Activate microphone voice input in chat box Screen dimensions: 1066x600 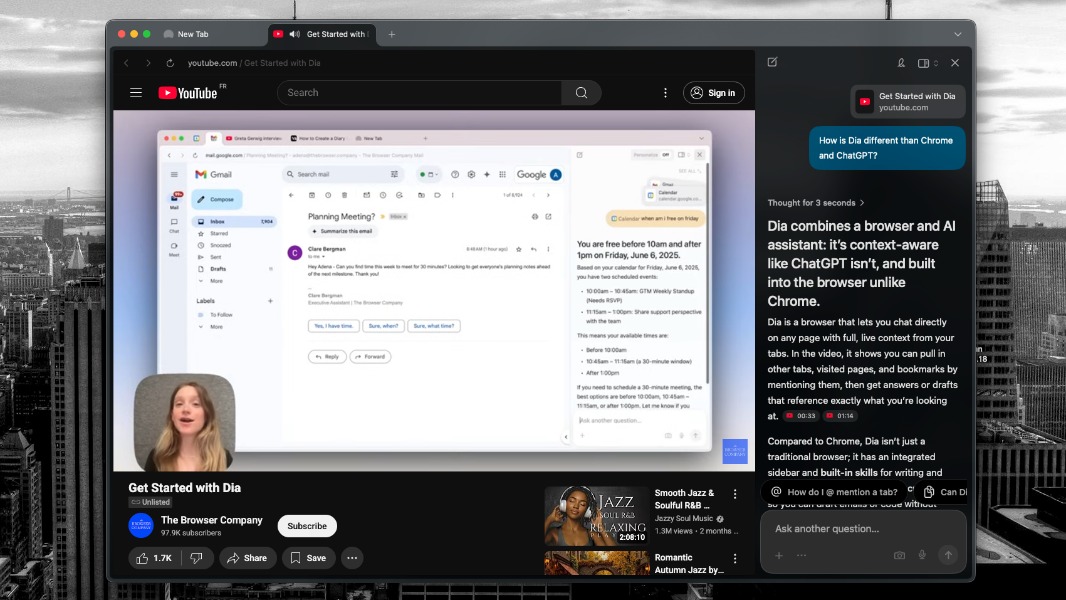click(922, 555)
